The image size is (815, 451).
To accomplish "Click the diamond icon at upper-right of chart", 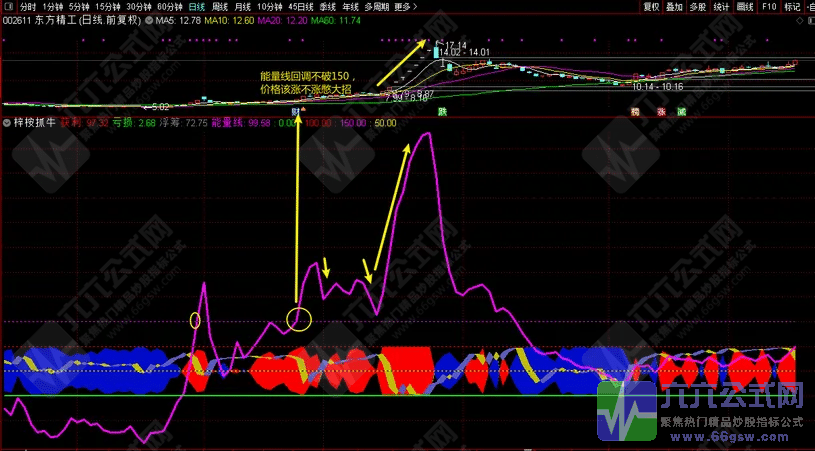I will (799, 21).
